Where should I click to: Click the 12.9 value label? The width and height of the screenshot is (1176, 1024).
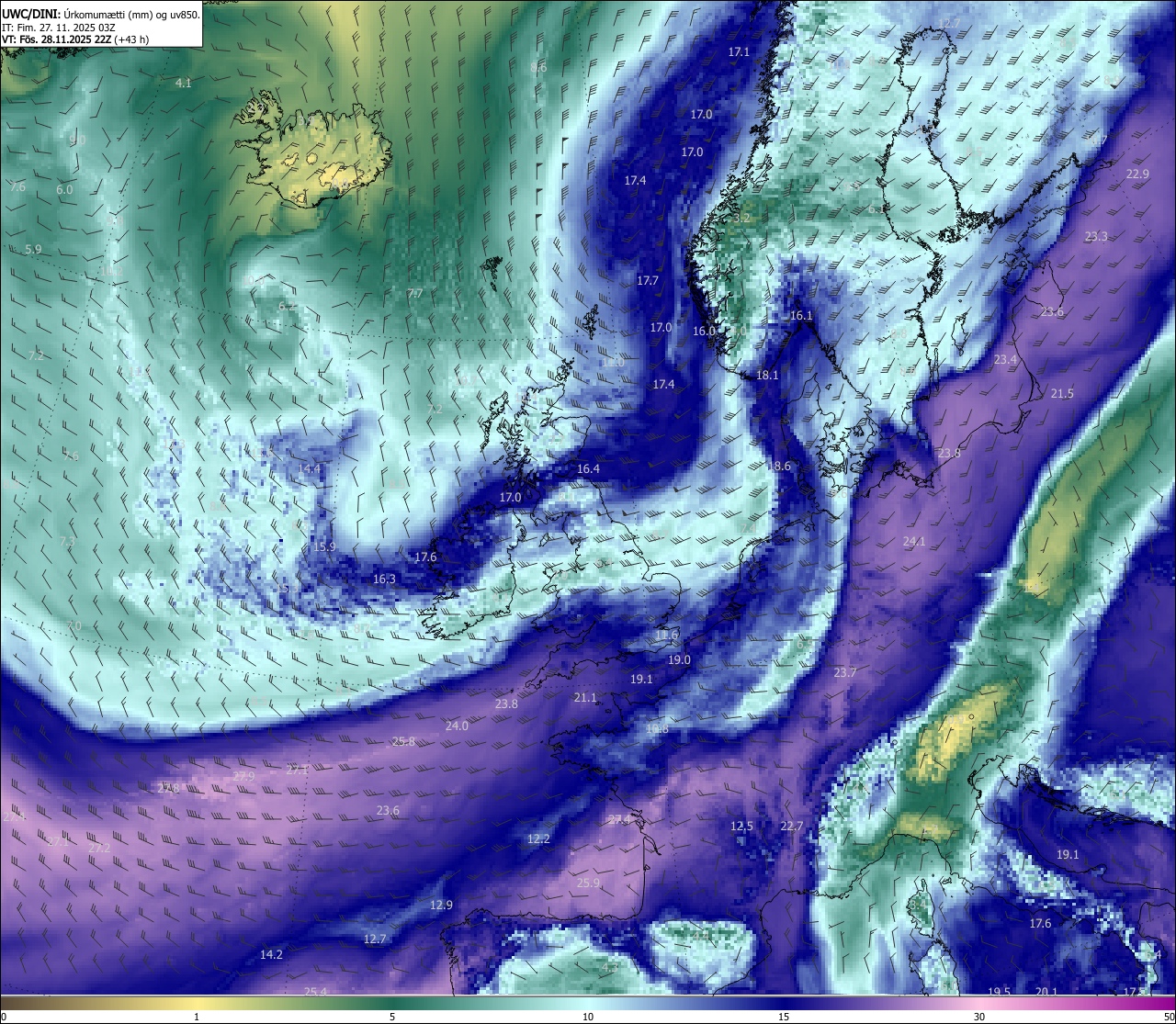tap(441, 906)
